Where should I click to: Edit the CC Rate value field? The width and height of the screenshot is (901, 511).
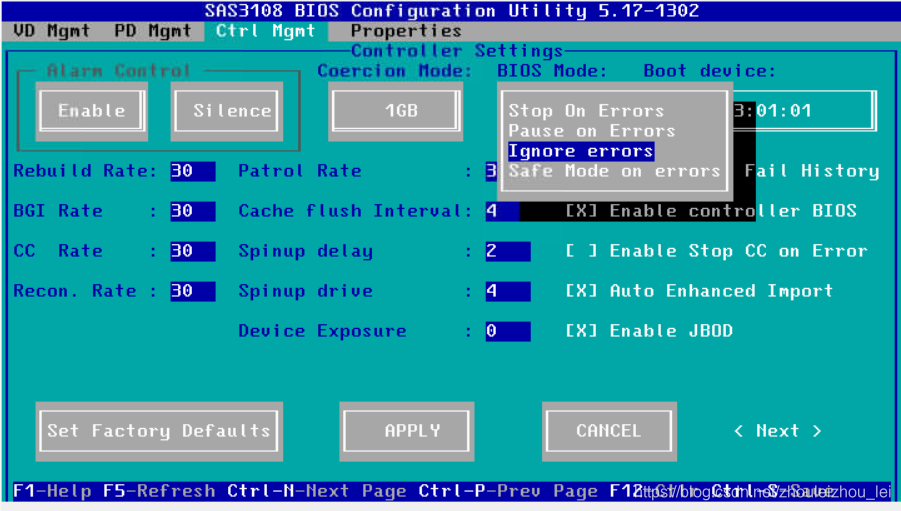click(x=192, y=251)
